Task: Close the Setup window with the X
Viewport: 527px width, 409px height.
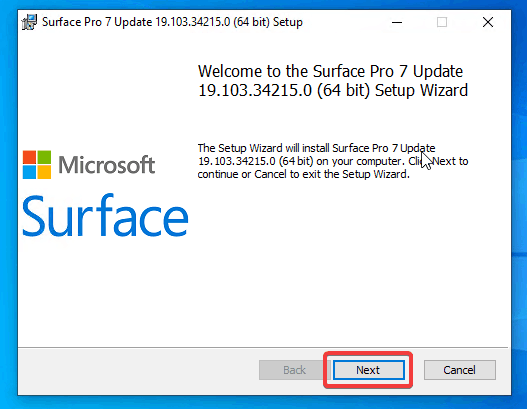Action: (x=488, y=23)
